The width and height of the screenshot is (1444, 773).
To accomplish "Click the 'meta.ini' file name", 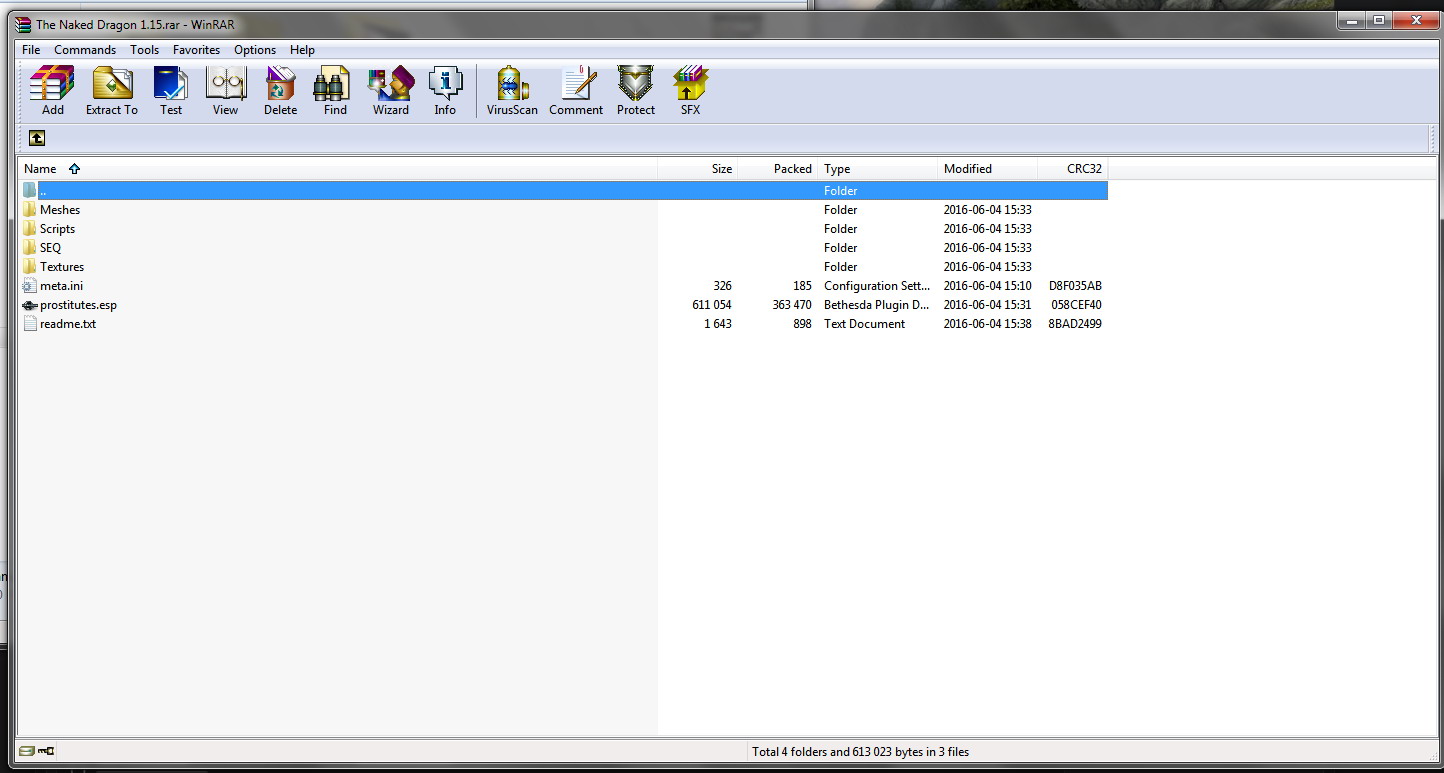I will click(x=62, y=286).
